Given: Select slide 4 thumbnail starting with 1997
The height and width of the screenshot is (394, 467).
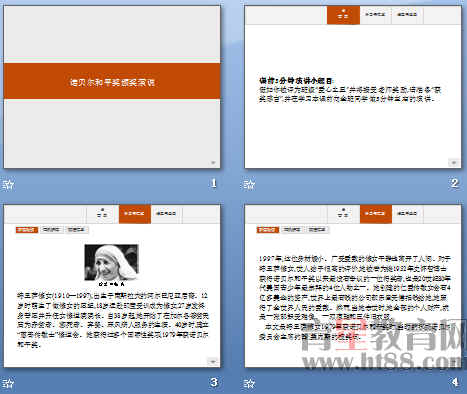Looking at the screenshot, I should [353, 286].
